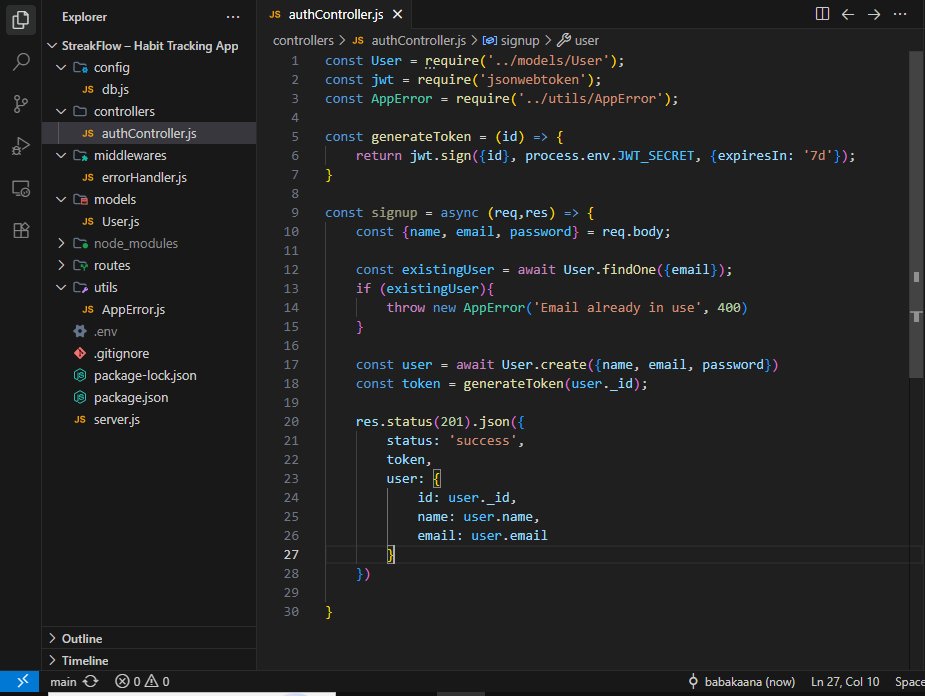Close the authController.js tab
The height and width of the screenshot is (696, 925).
pos(398,14)
